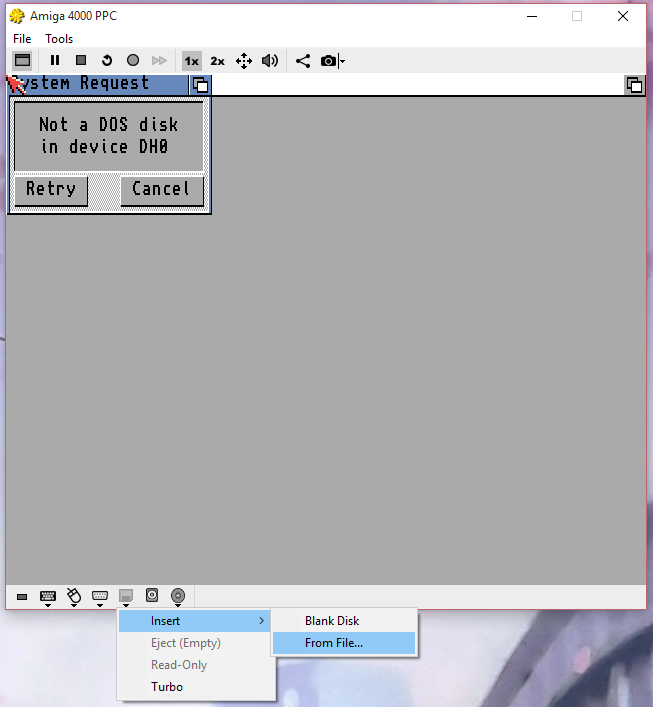Take a screenshot with the camera icon
The width and height of the screenshot is (653, 707).
click(x=328, y=61)
